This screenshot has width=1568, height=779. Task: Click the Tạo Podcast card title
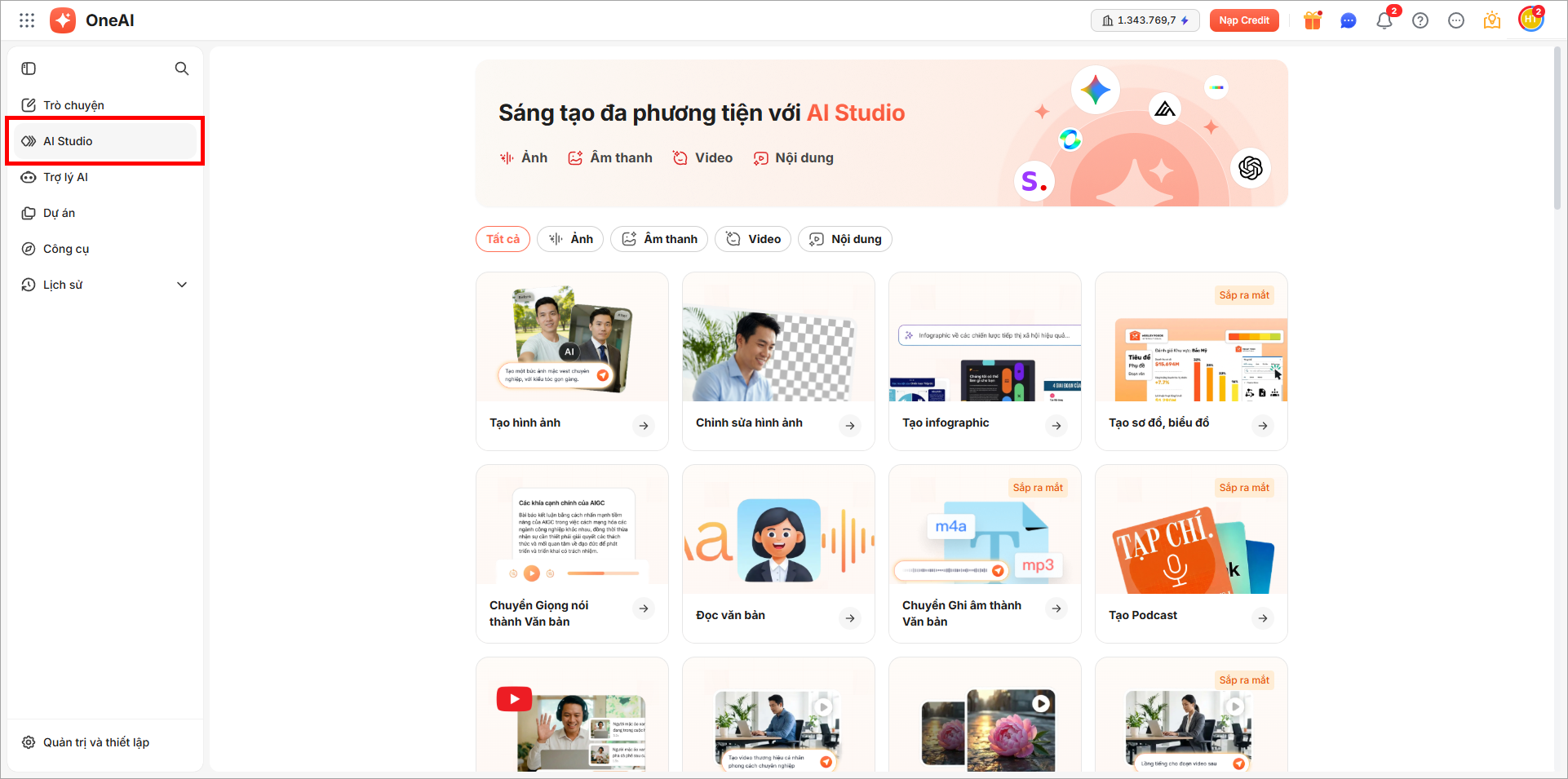[1143, 615]
